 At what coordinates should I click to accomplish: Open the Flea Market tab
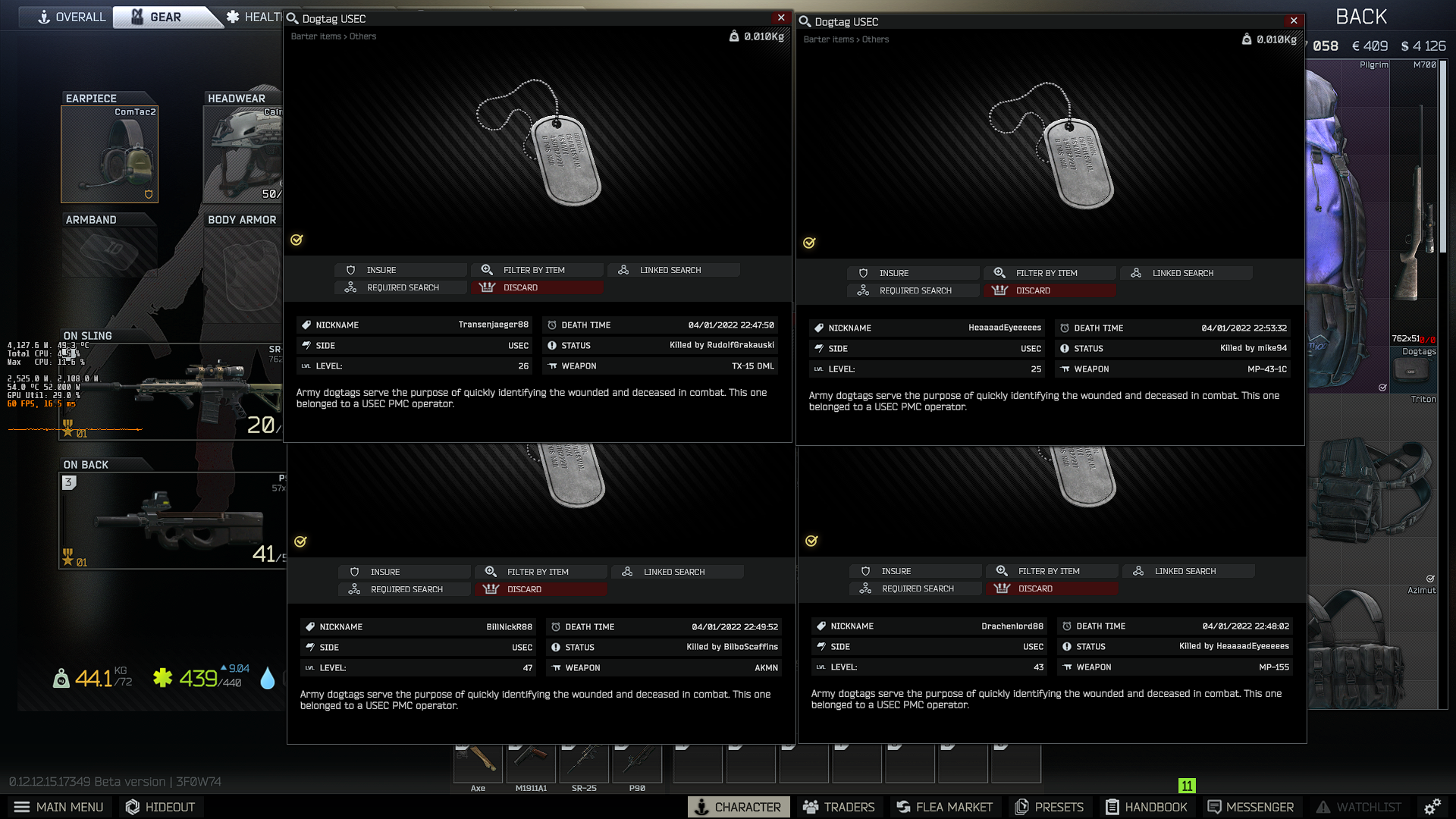[x=944, y=807]
